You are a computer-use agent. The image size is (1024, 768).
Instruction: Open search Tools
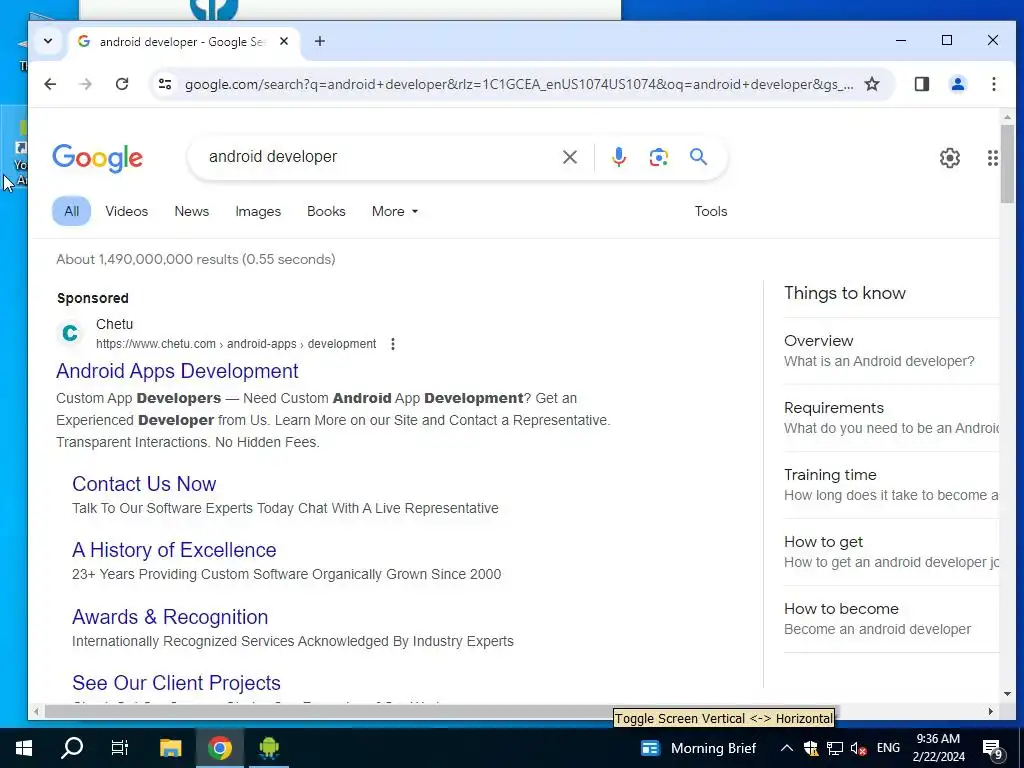711,212
